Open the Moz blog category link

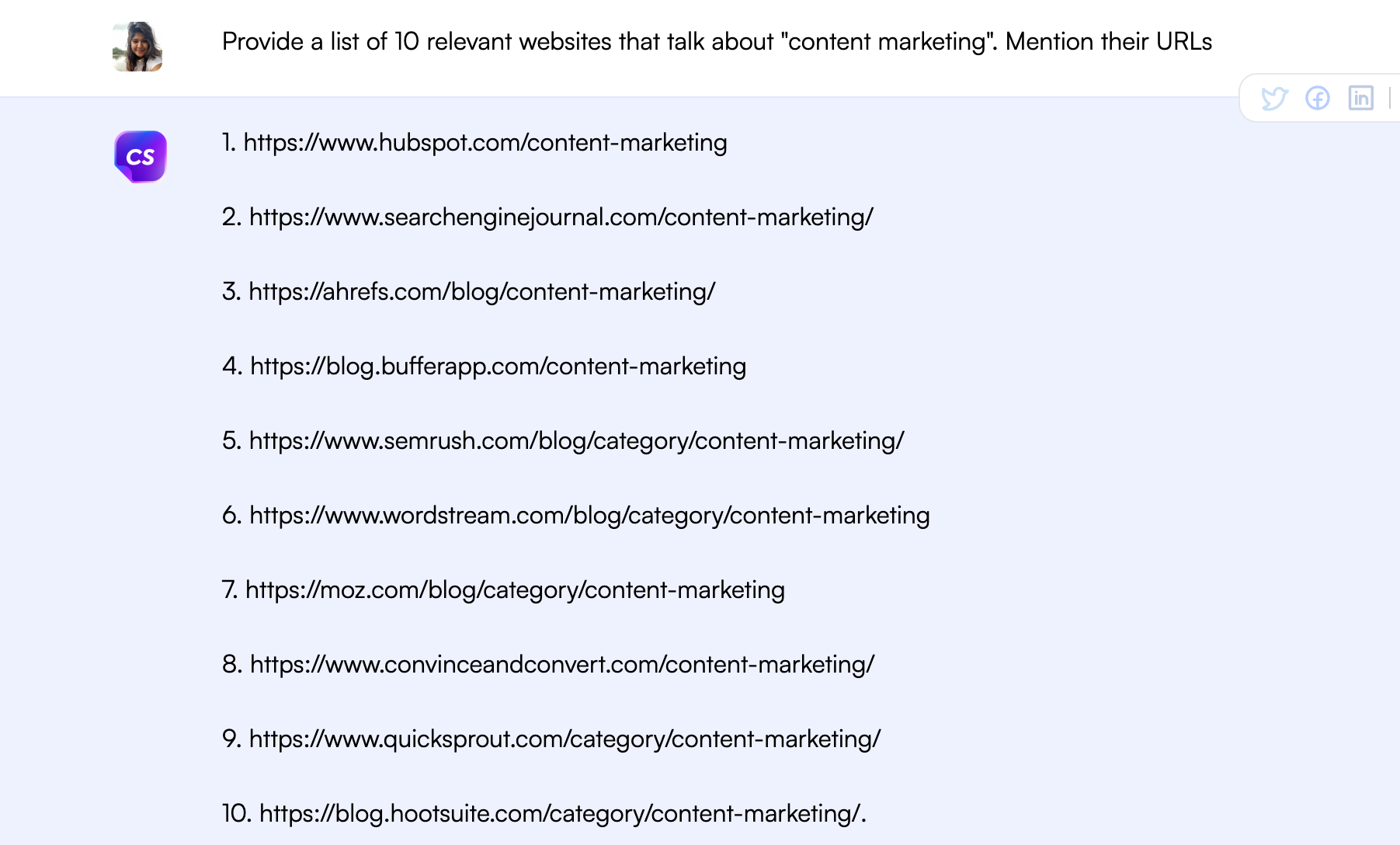[x=516, y=589]
